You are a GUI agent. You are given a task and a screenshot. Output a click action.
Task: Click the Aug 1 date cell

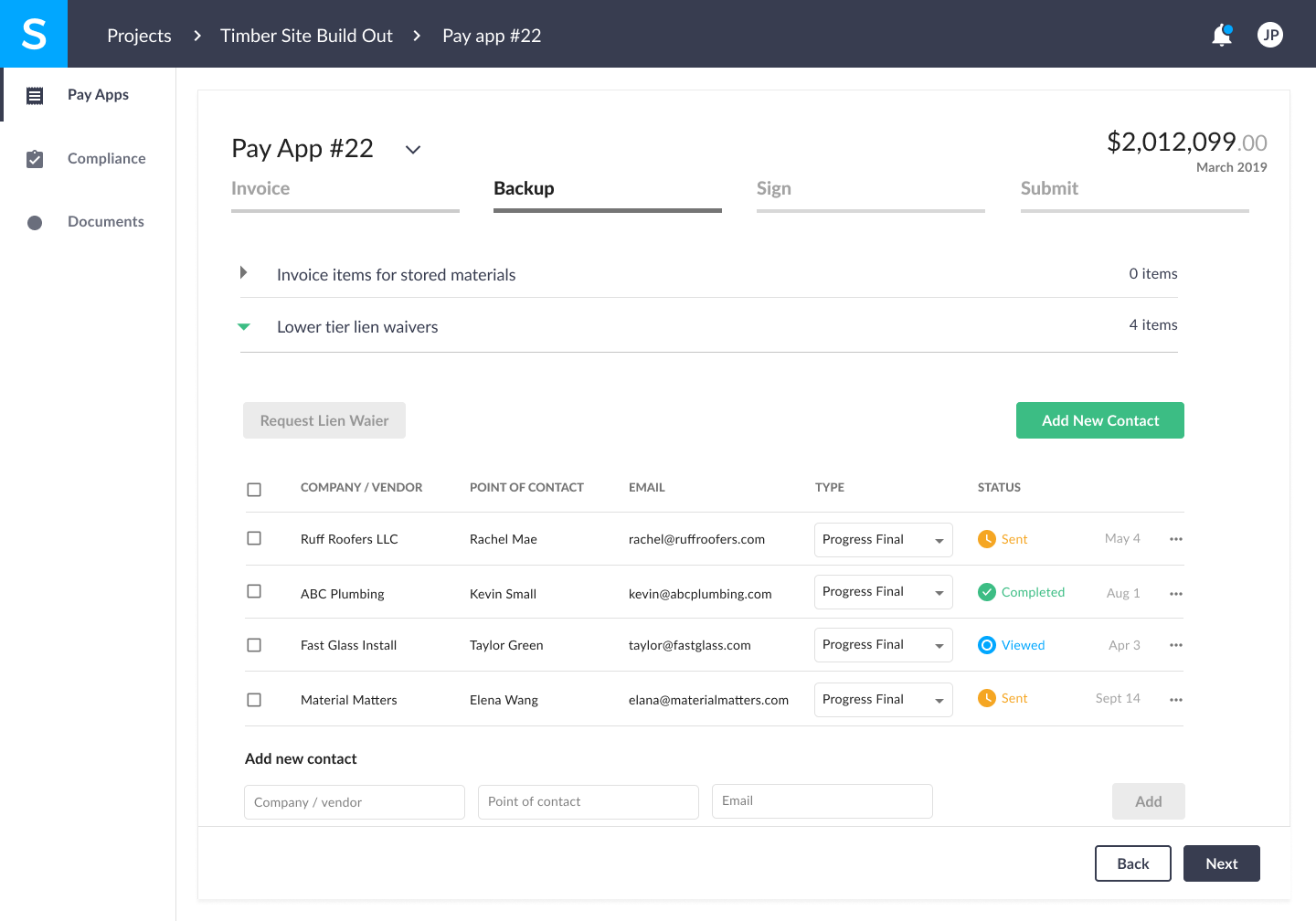point(1123,593)
